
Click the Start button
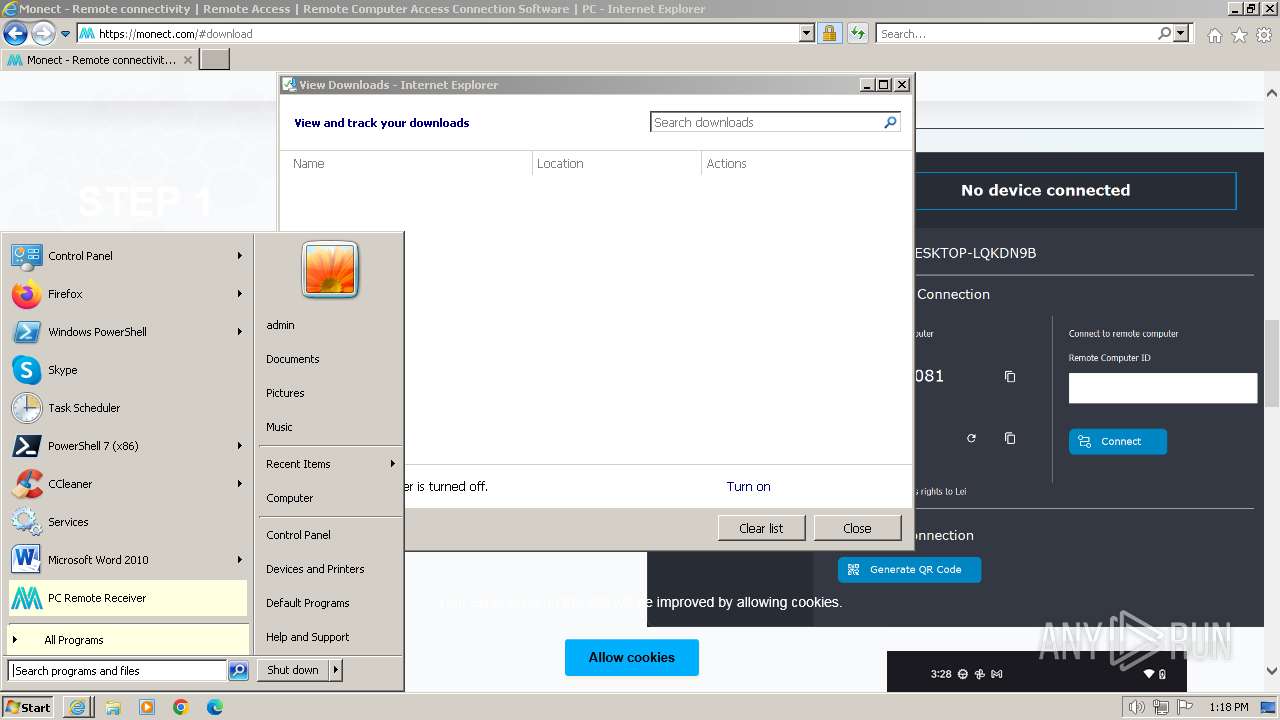28,707
